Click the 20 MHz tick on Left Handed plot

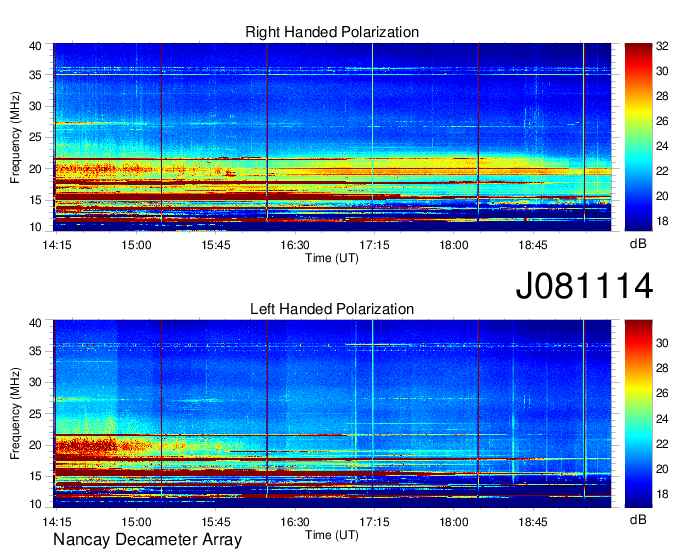point(35,445)
